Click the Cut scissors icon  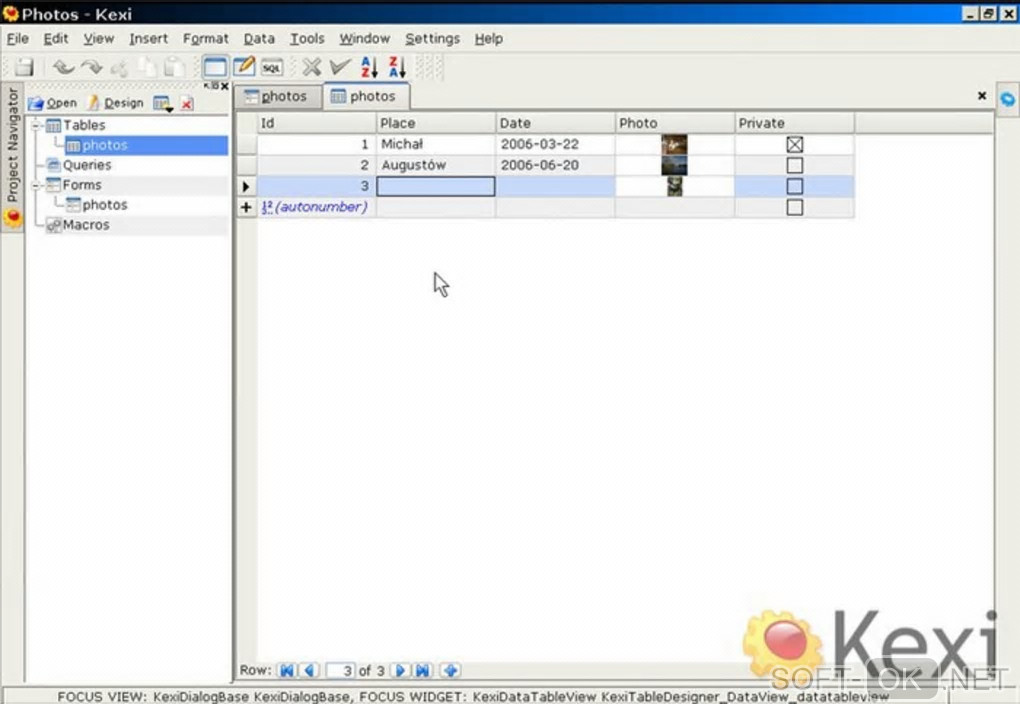pos(120,67)
